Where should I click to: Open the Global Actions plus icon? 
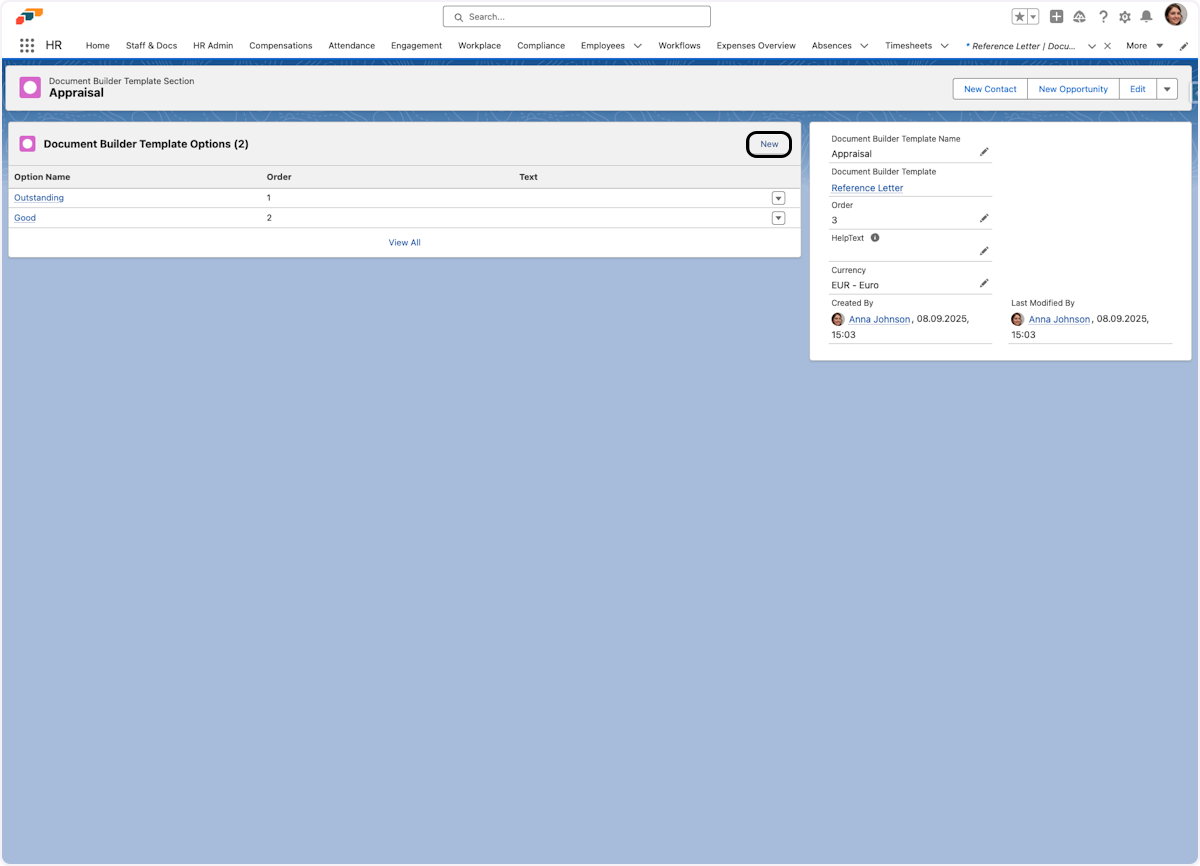coord(1056,17)
